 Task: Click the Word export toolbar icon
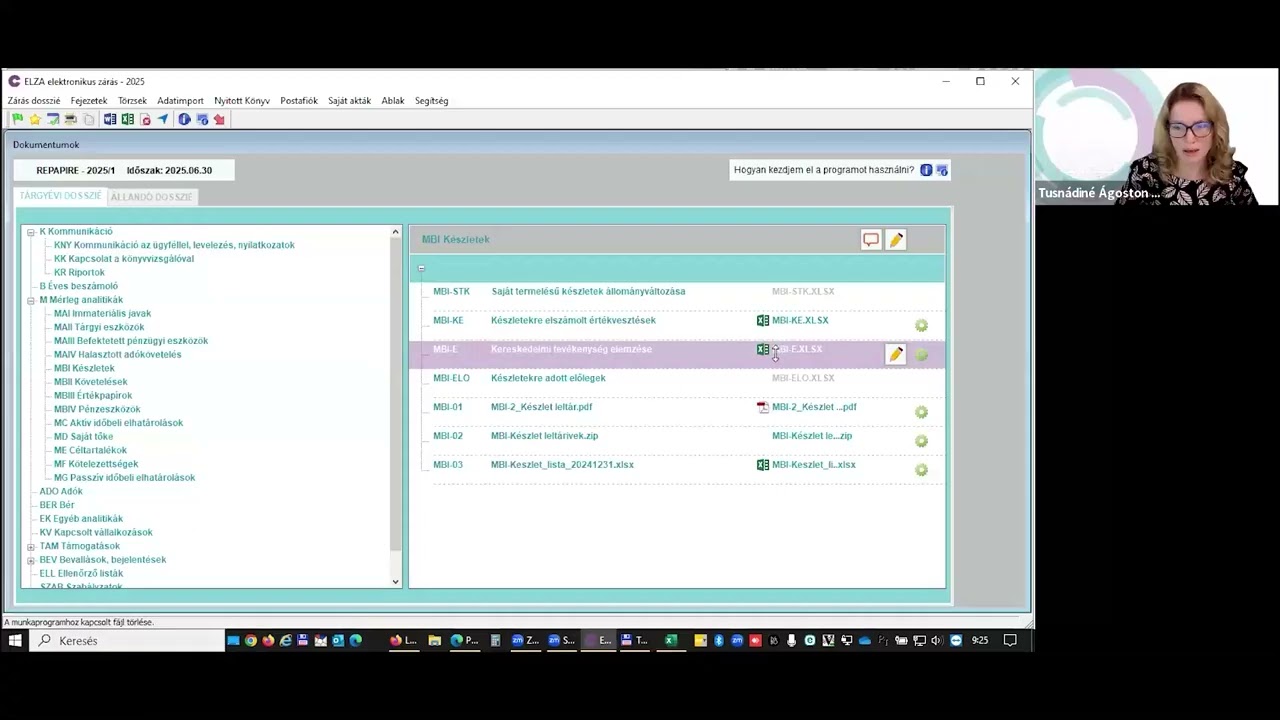(110, 119)
